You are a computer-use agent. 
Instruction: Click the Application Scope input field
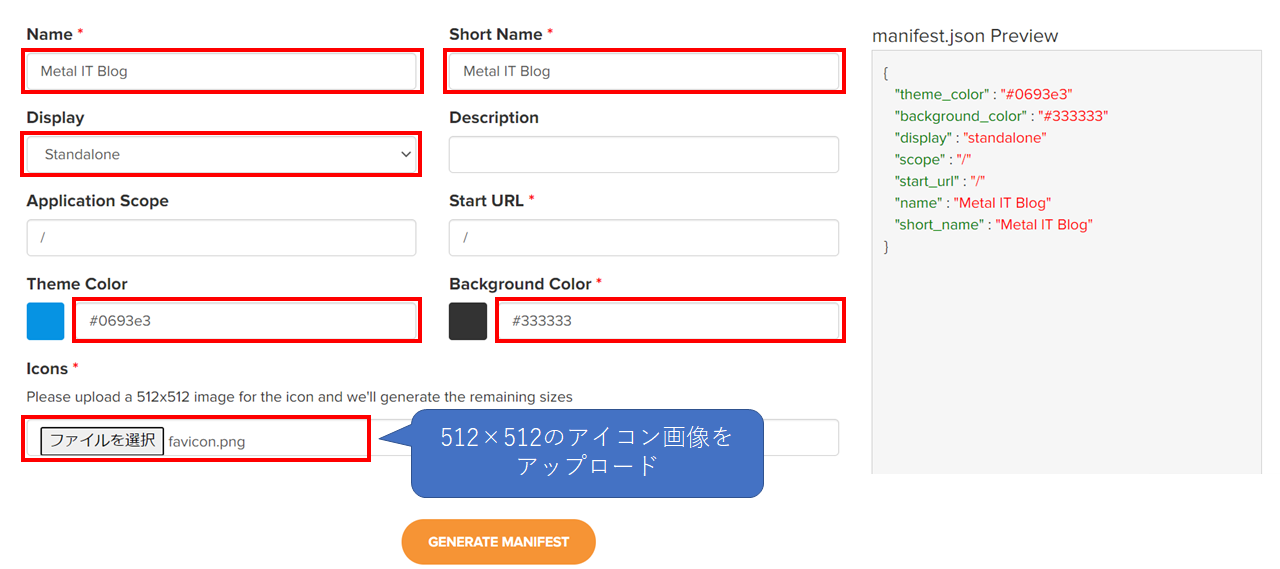click(x=221, y=238)
